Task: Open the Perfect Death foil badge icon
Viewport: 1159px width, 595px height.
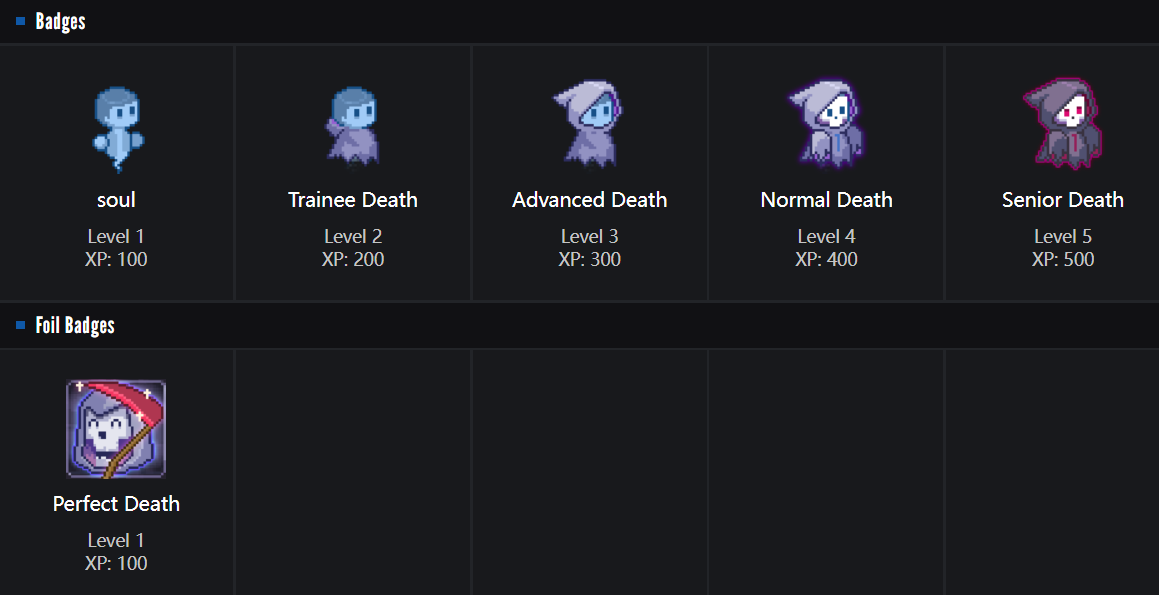Action: pos(116,429)
